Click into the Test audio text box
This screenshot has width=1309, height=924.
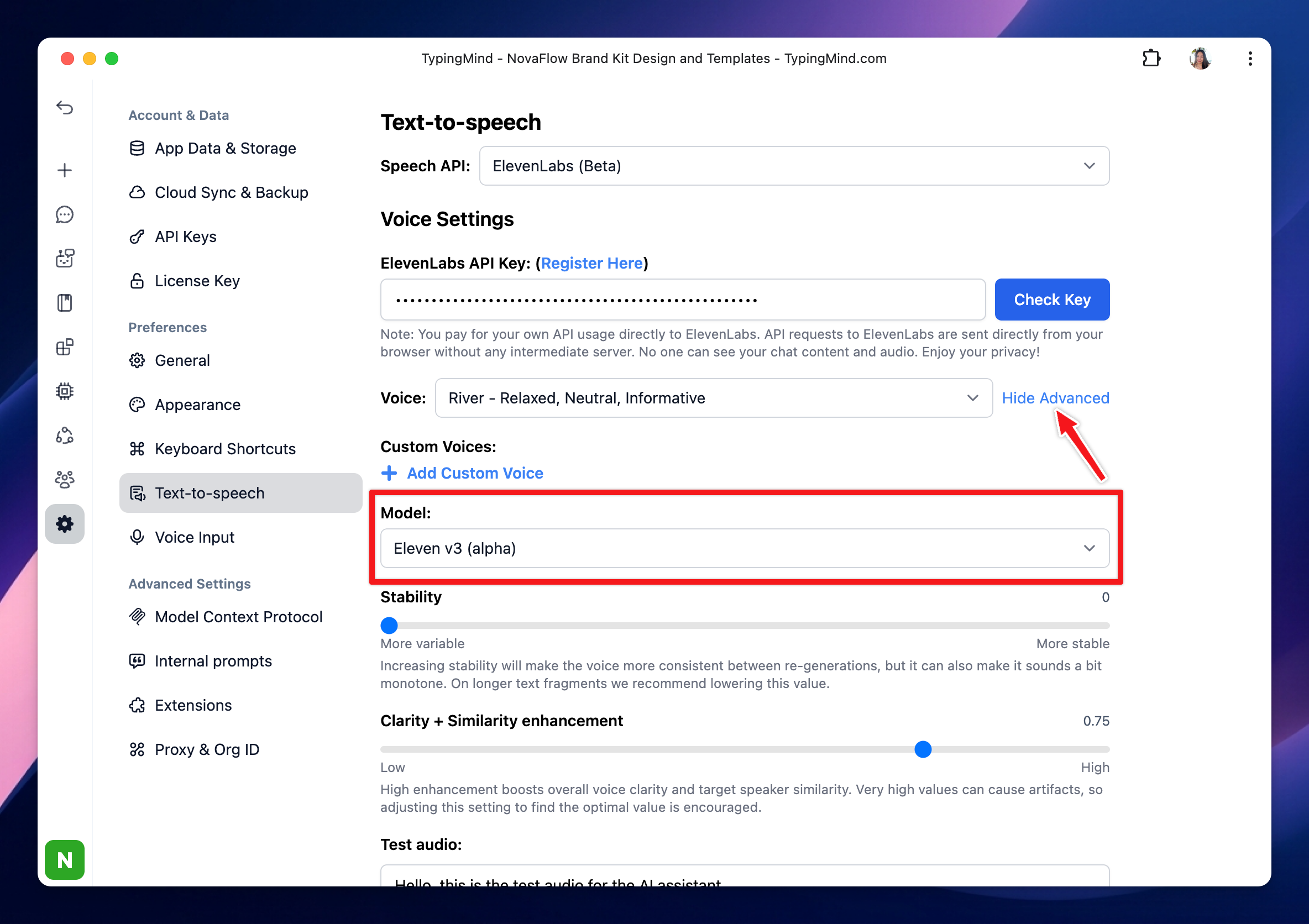[x=745, y=876]
